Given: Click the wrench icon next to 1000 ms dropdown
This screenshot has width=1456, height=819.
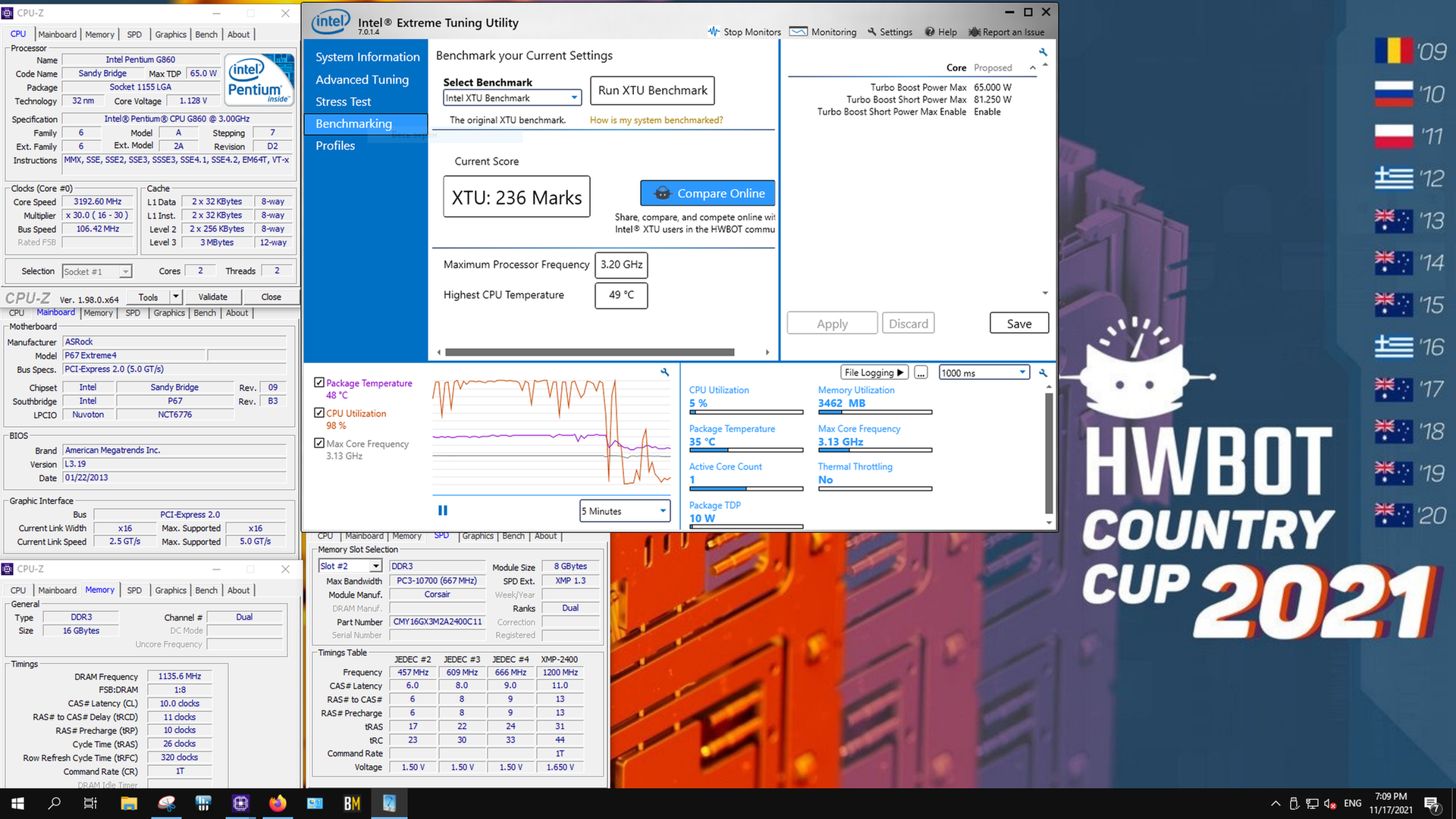Looking at the screenshot, I should click(x=1043, y=372).
